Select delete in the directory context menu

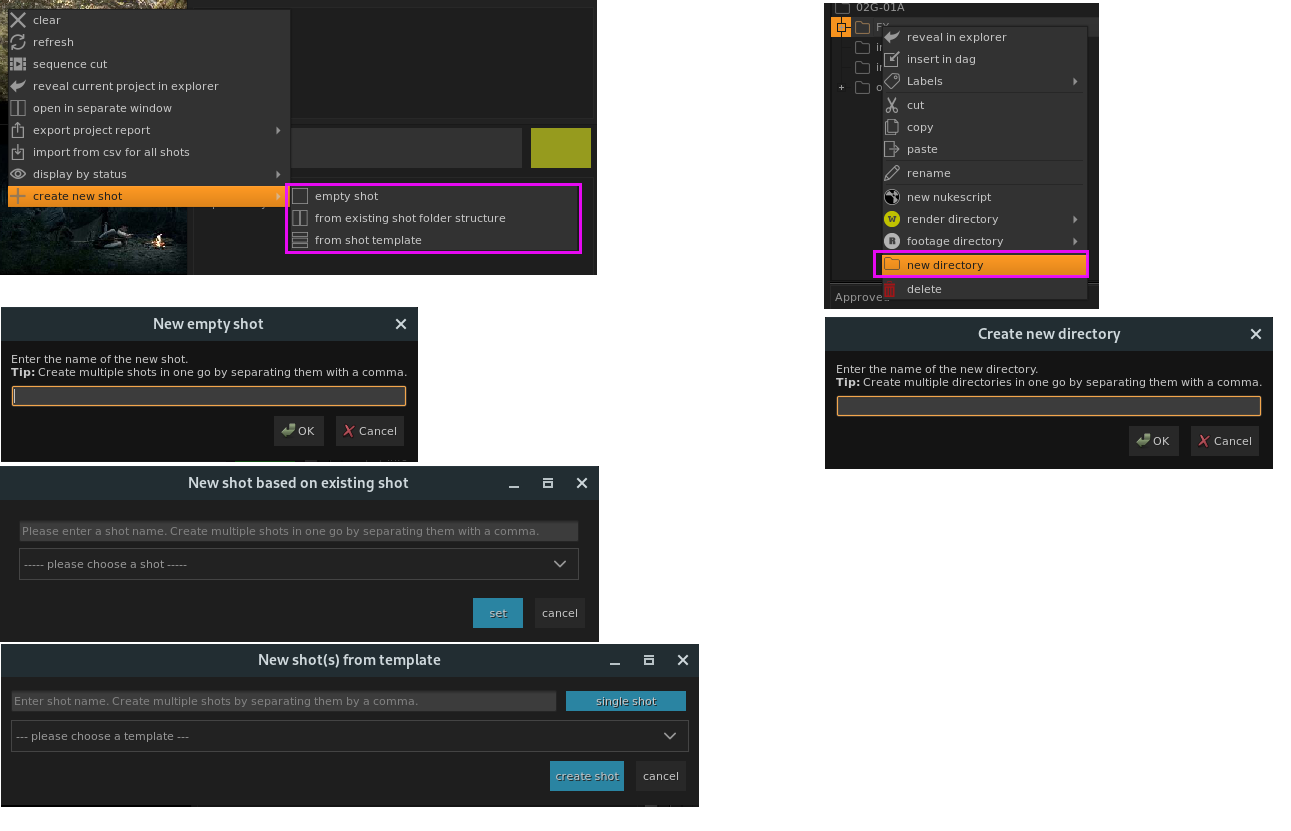(923, 289)
